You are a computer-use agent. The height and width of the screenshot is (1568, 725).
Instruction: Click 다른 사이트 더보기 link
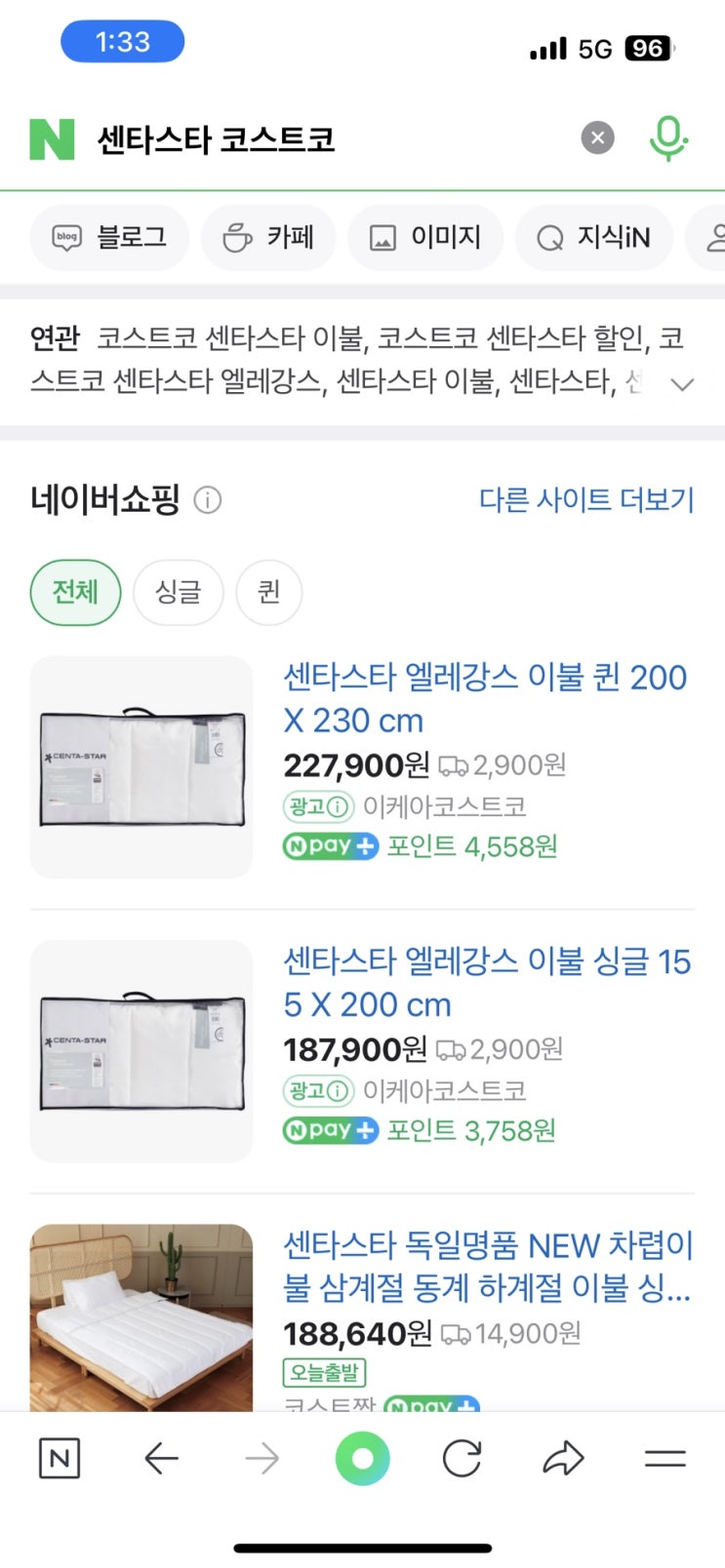pos(586,500)
